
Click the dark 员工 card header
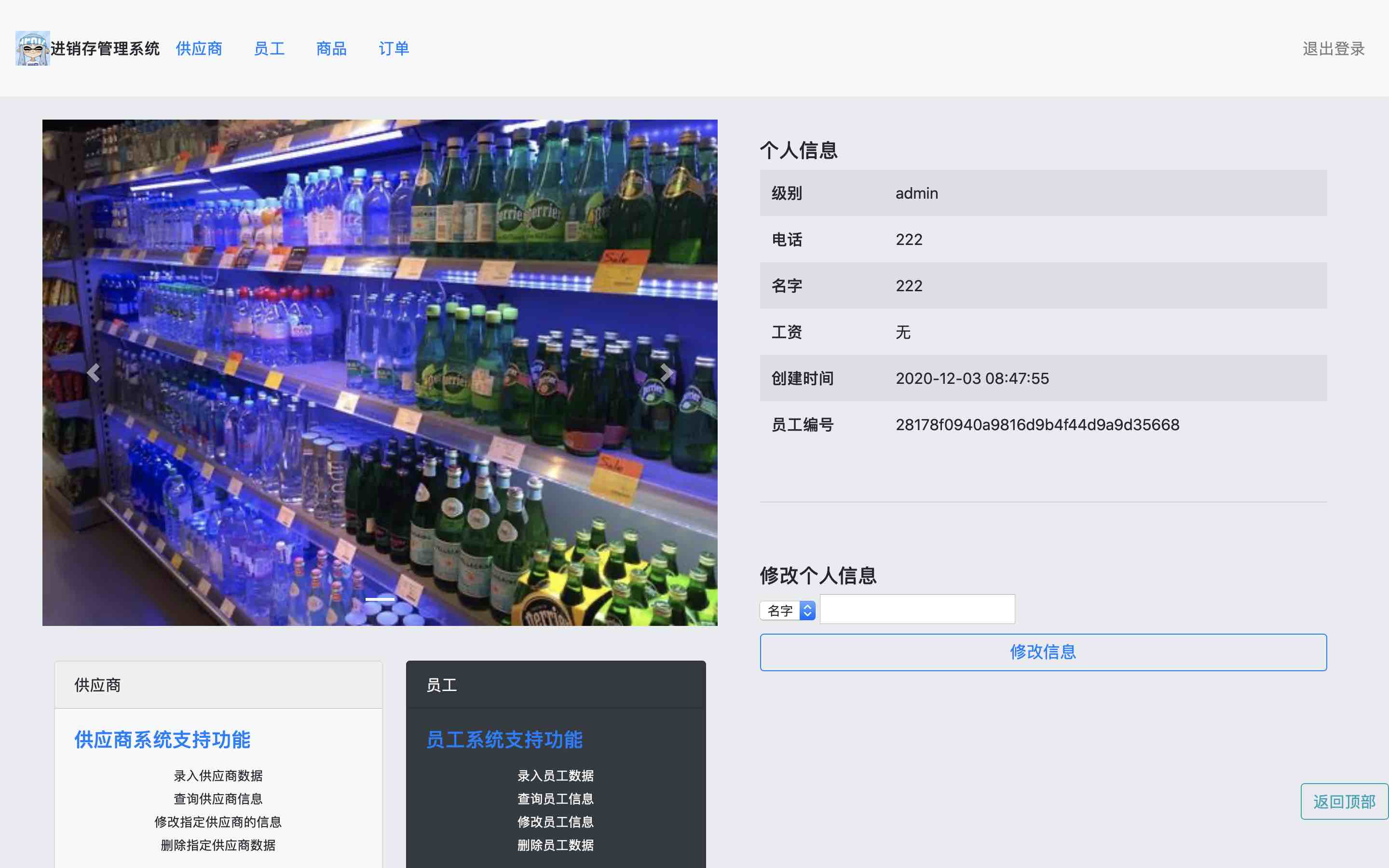(x=556, y=685)
